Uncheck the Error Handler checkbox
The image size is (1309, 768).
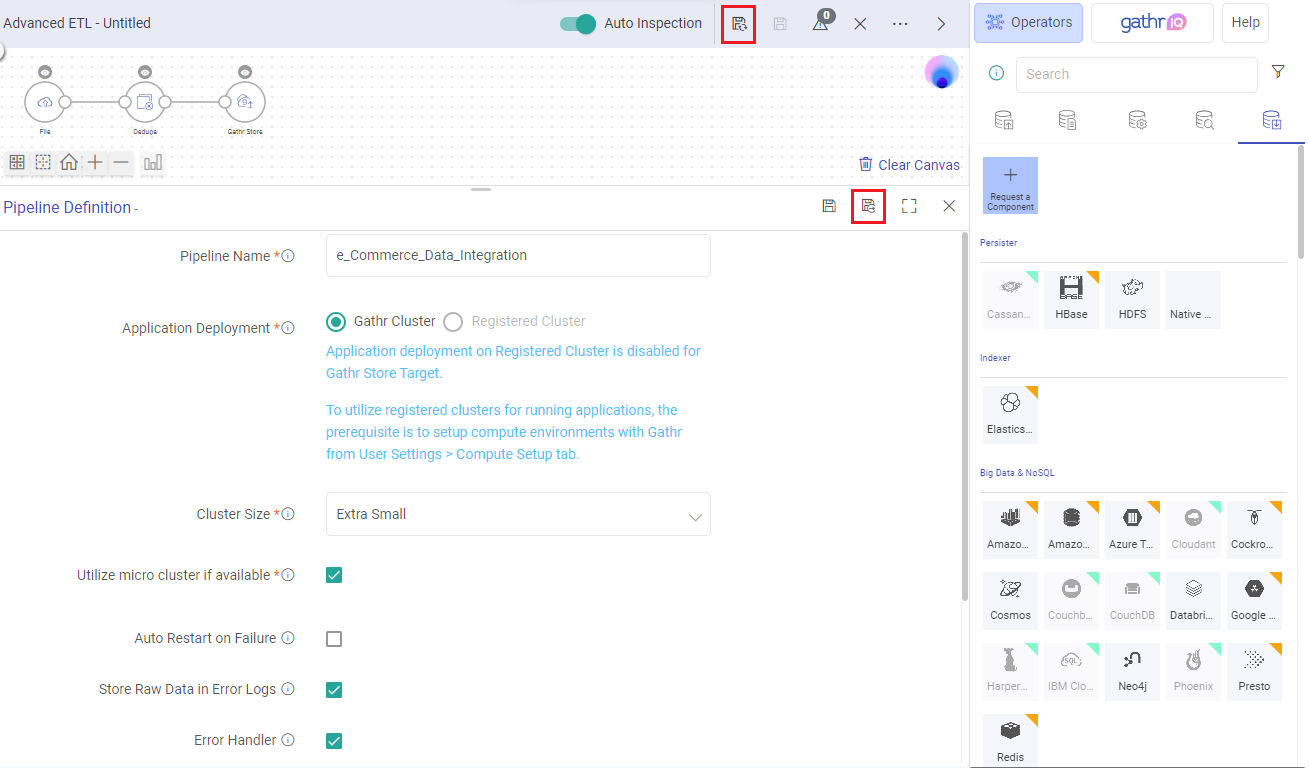click(x=334, y=741)
